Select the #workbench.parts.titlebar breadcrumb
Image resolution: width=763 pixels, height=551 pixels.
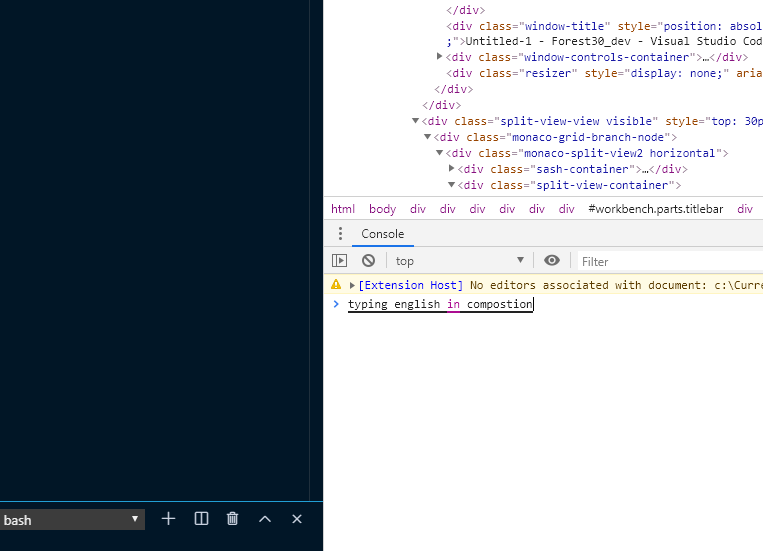point(655,209)
